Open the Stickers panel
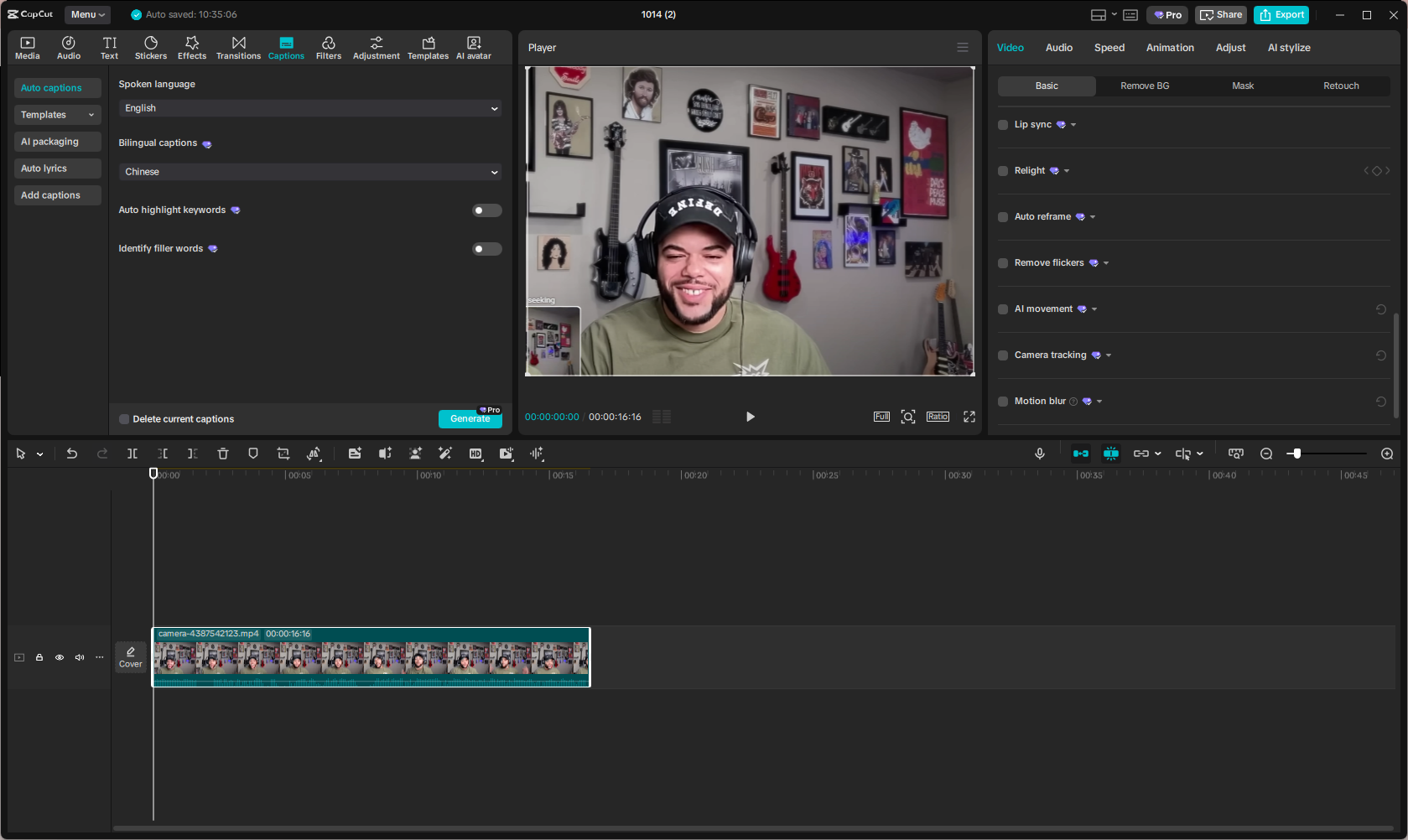1408x840 pixels. 151,47
